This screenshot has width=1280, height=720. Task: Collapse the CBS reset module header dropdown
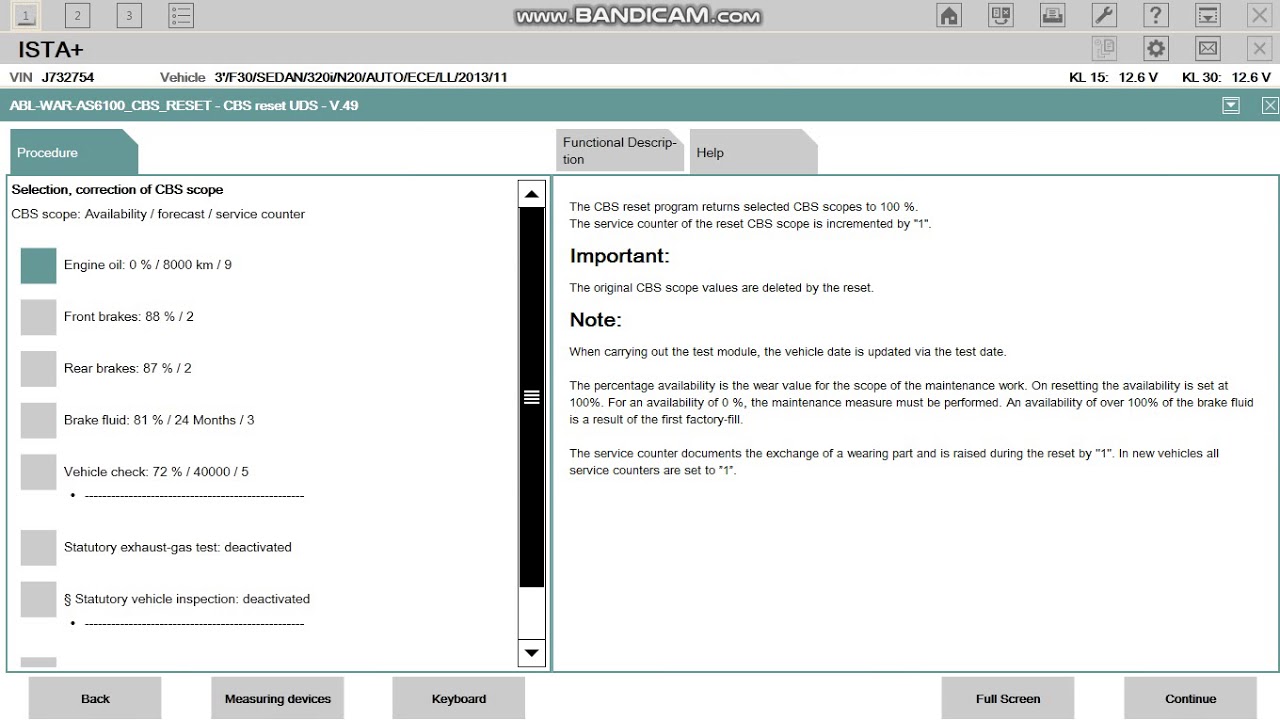click(1231, 105)
